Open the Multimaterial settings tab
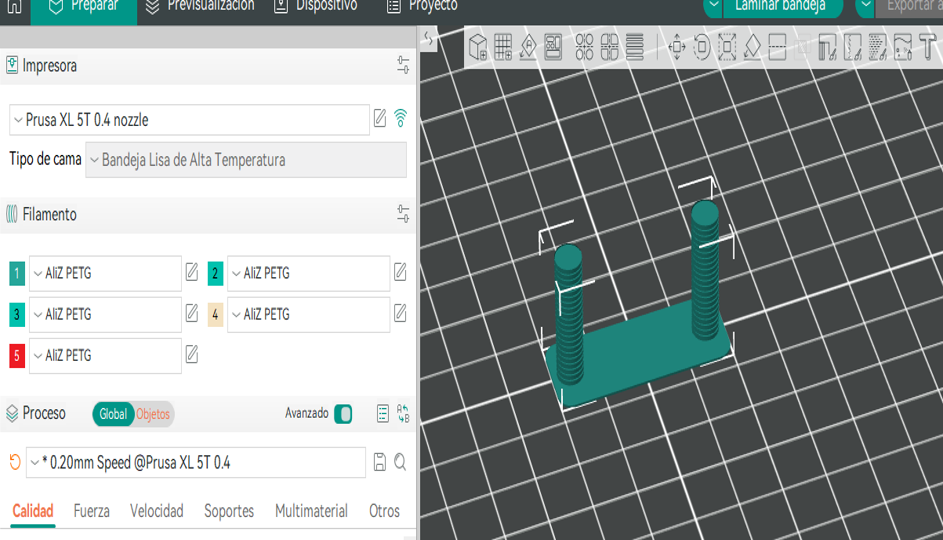This screenshot has height=540, width=943. (x=312, y=511)
